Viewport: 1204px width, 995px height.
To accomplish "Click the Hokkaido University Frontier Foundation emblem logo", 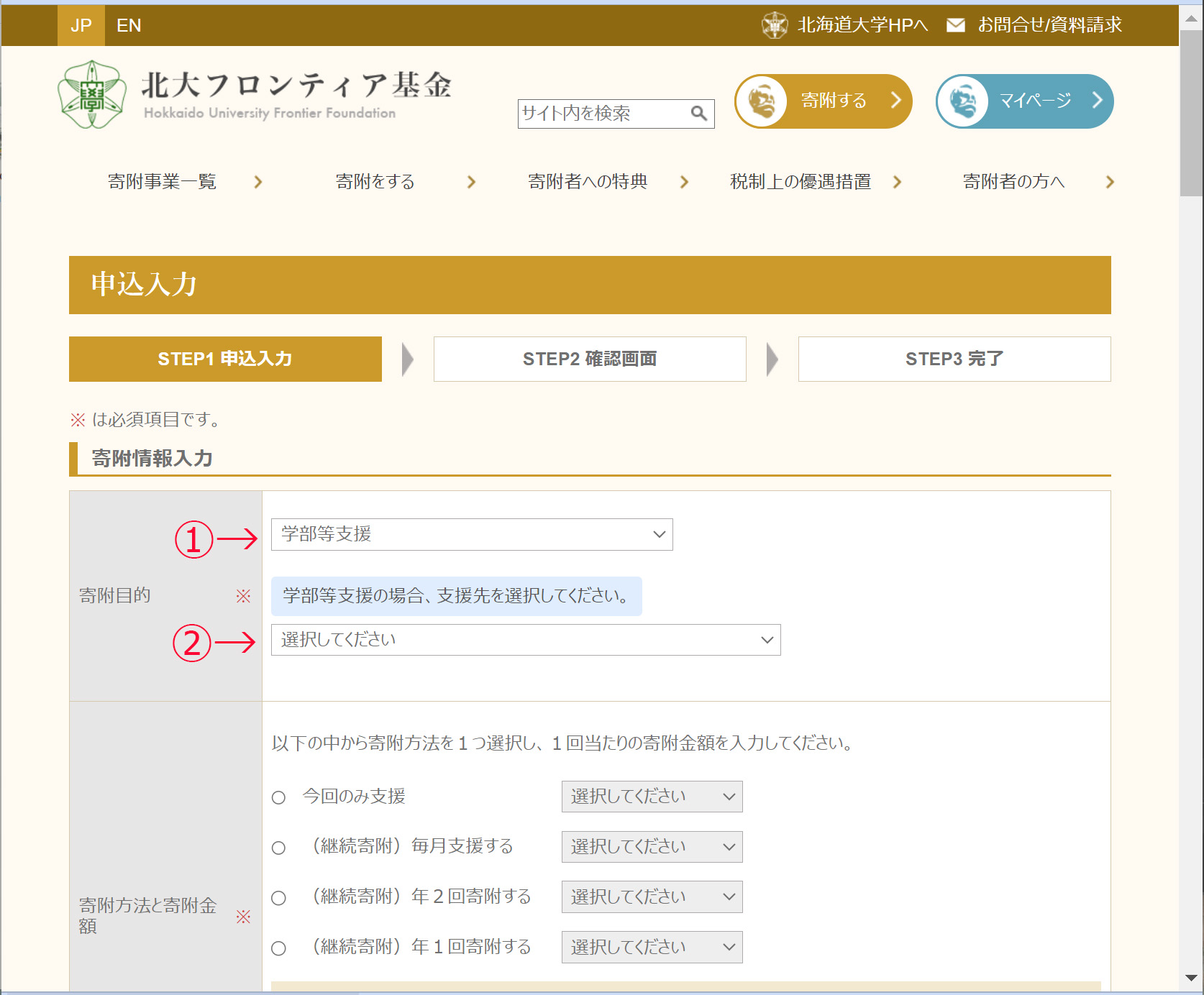I will tap(92, 95).
